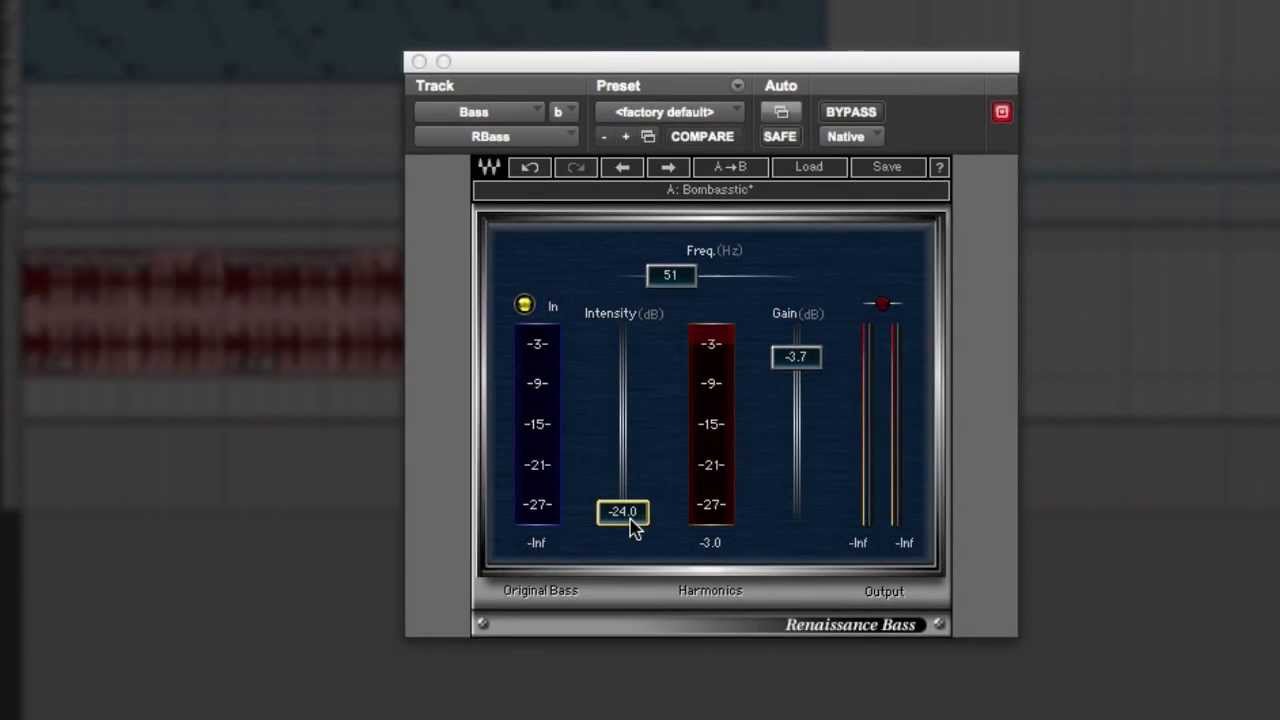Open the Bass track selector dropdown
This screenshot has height=720, width=1280.
(480, 112)
